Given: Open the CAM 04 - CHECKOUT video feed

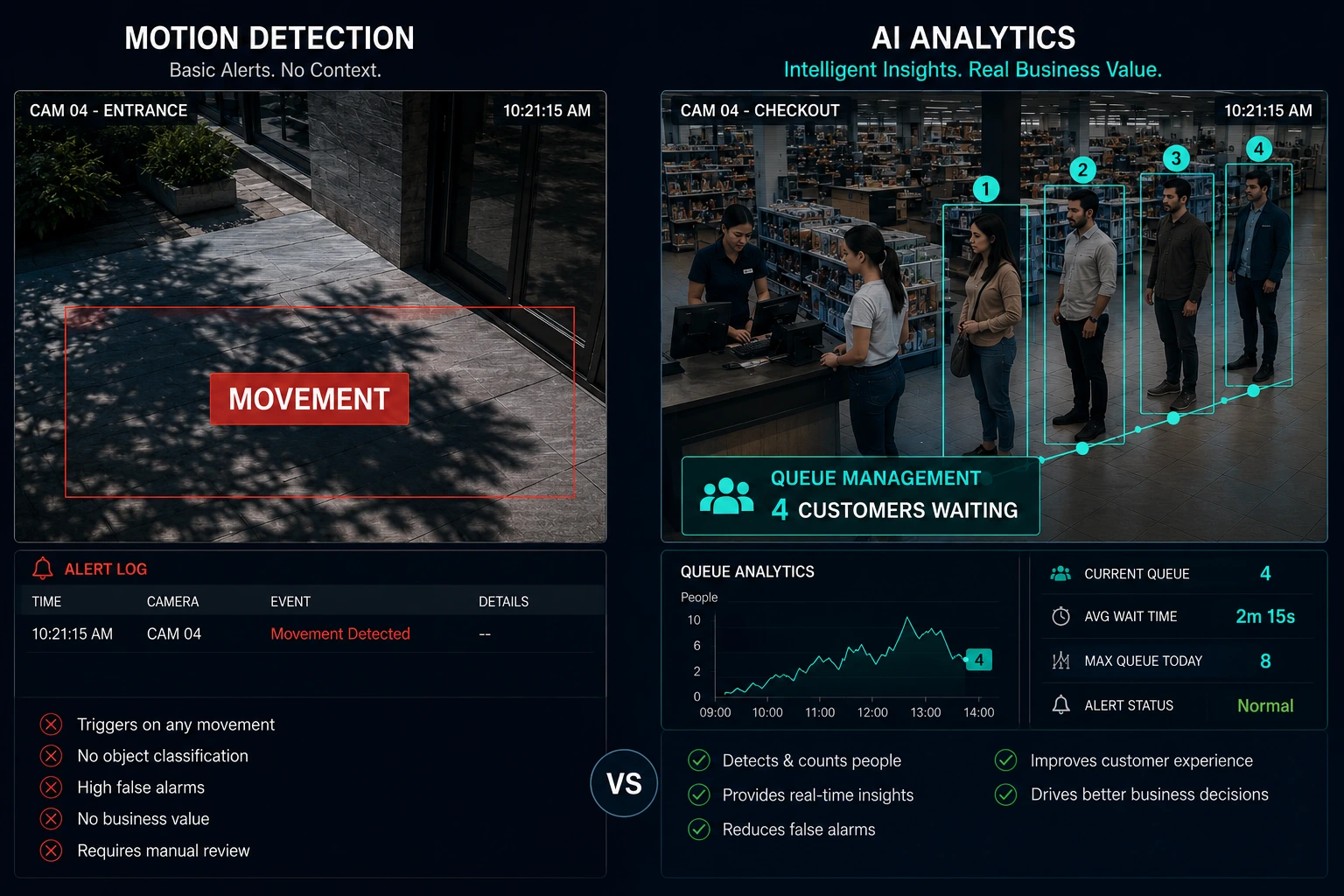Looking at the screenshot, I should coord(994,317).
